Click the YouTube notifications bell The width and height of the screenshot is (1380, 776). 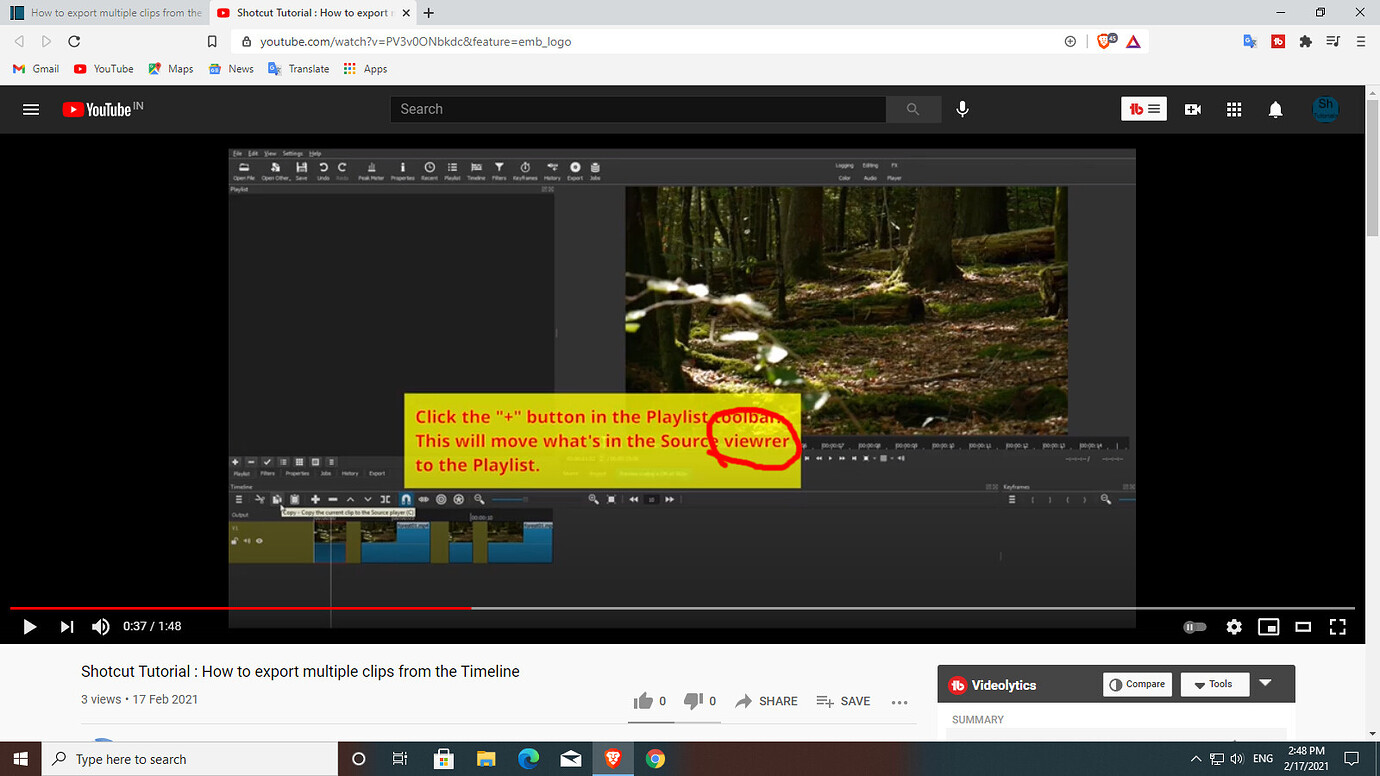tap(1275, 109)
